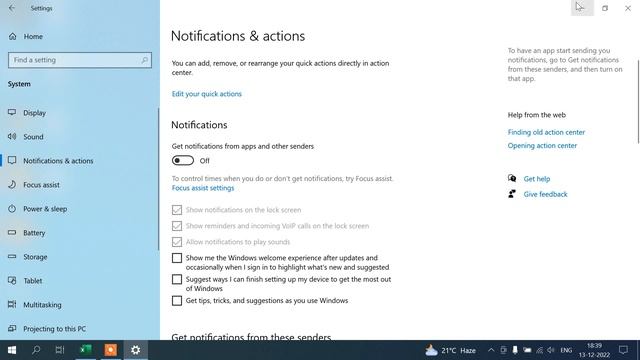Click ENG language indicator

click(566, 350)
